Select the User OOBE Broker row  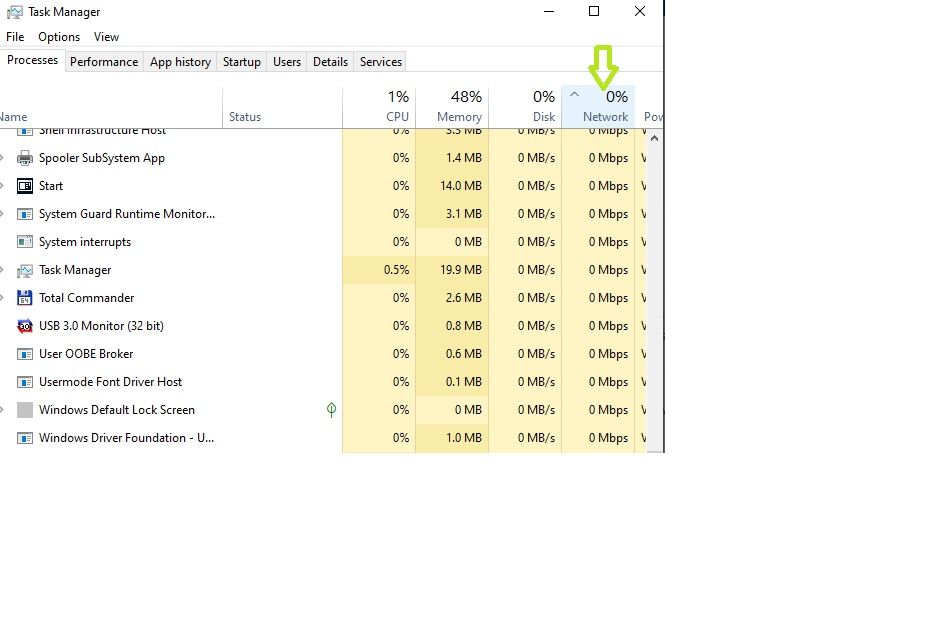[323, 354]
